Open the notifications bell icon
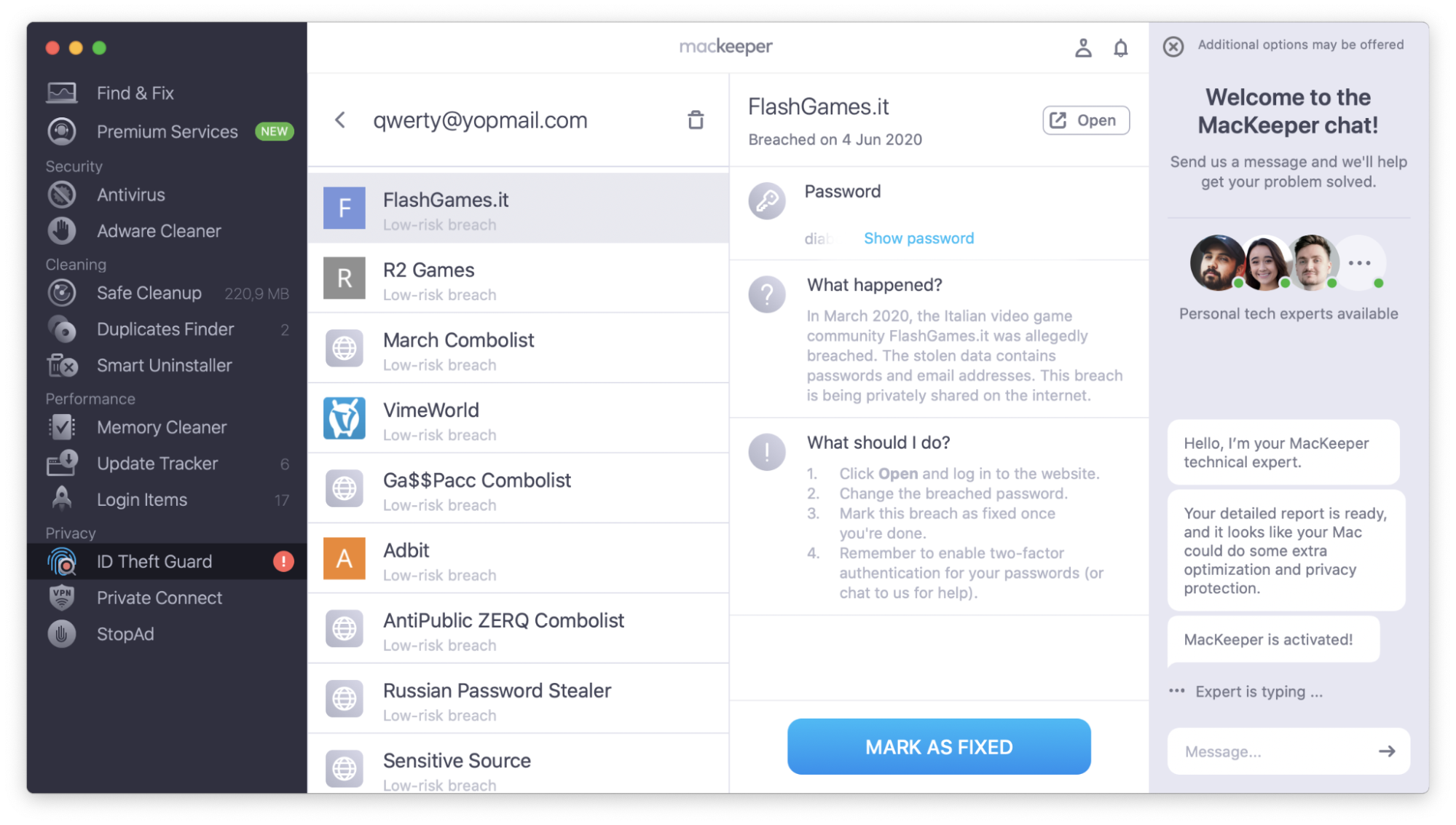Screen dimensions: 1456x825 click(1120, 48)
